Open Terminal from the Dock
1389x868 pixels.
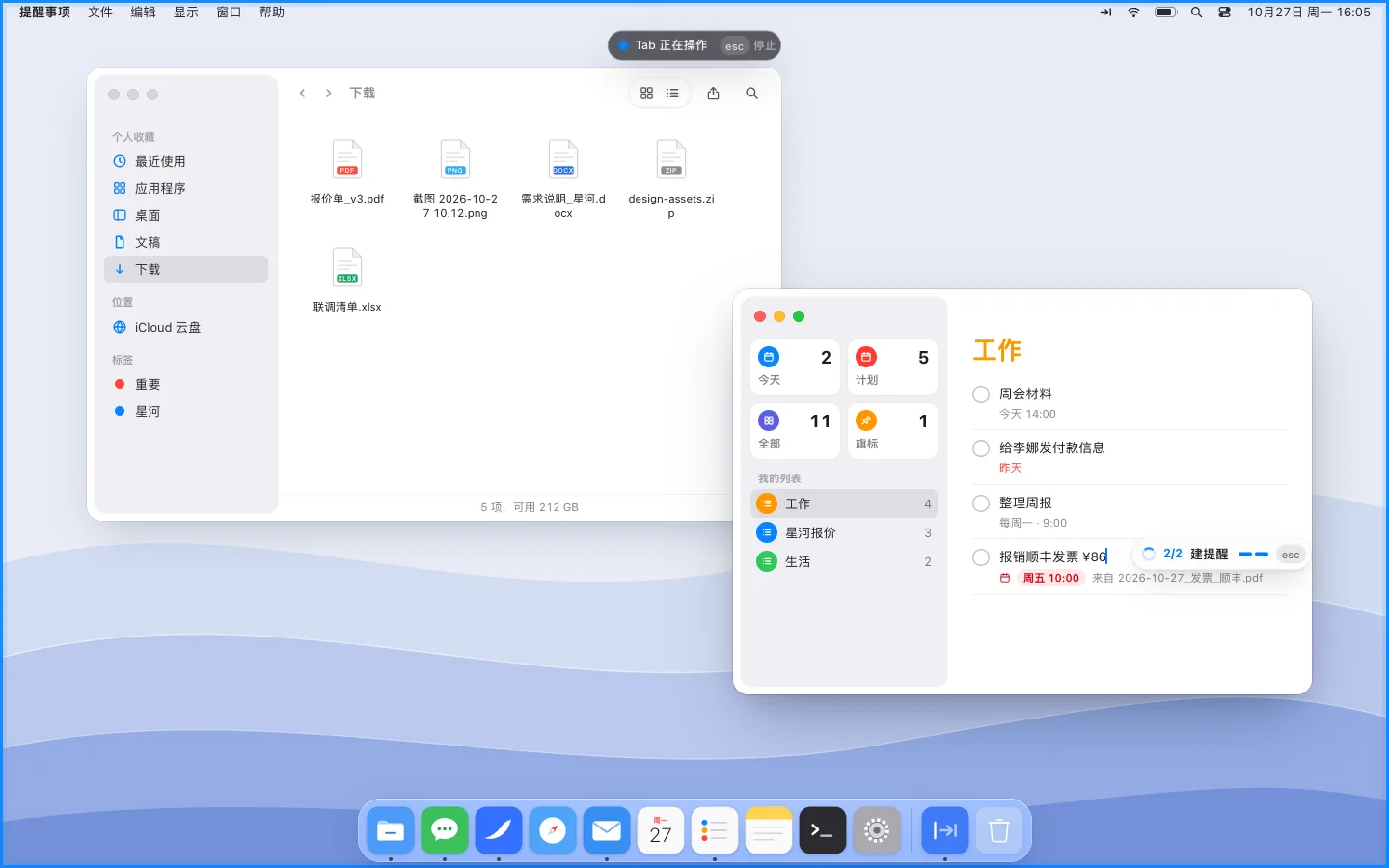[x=823, y=830]
